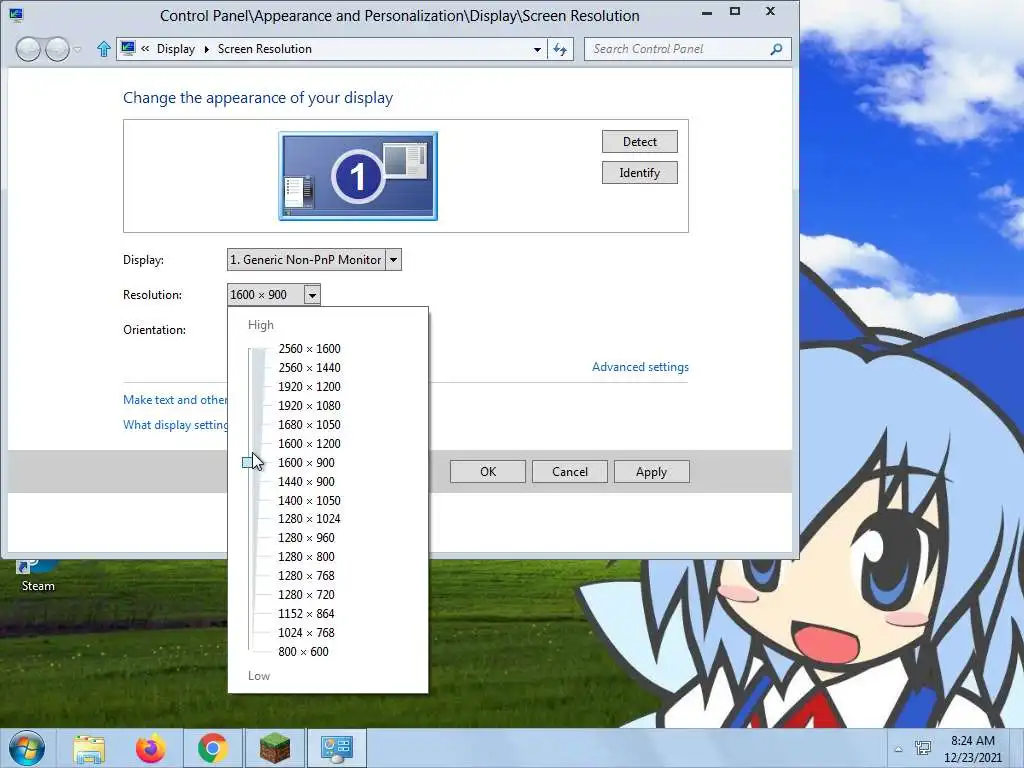Launch Google Chrome from the taskbar
Viewport: 1024px width, 768px height.
212,748
